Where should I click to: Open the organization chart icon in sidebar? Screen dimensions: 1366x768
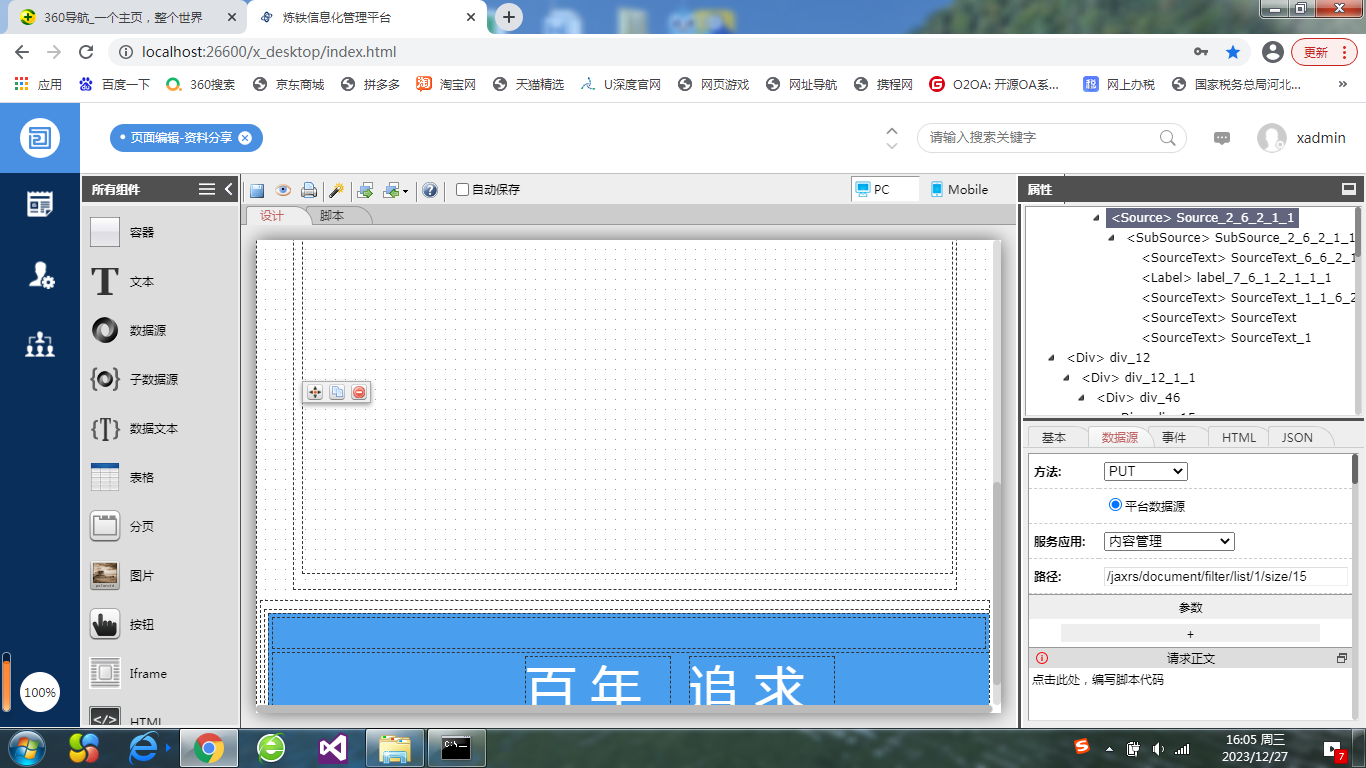[40, 345]
